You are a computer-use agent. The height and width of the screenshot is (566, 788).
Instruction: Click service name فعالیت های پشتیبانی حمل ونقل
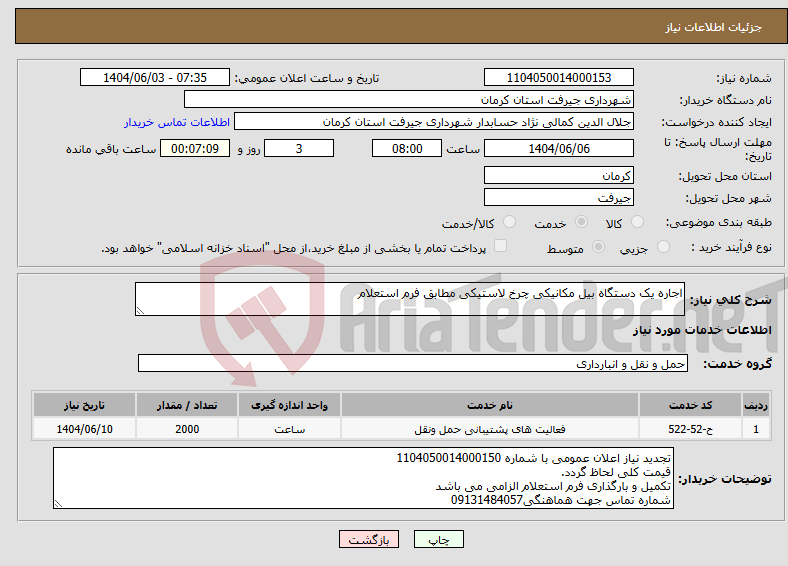[490, 429]
